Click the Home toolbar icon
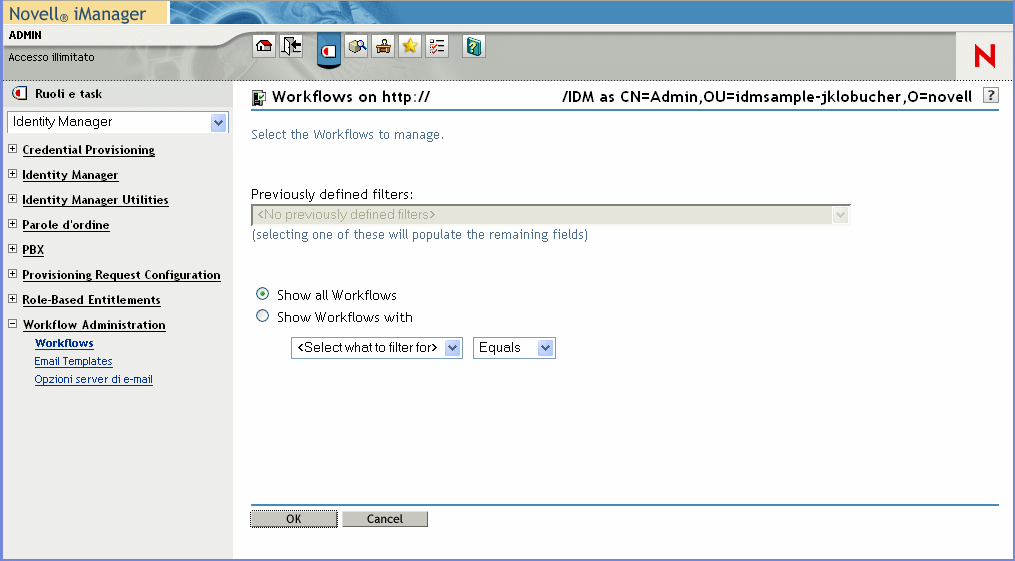 point(264,46)
